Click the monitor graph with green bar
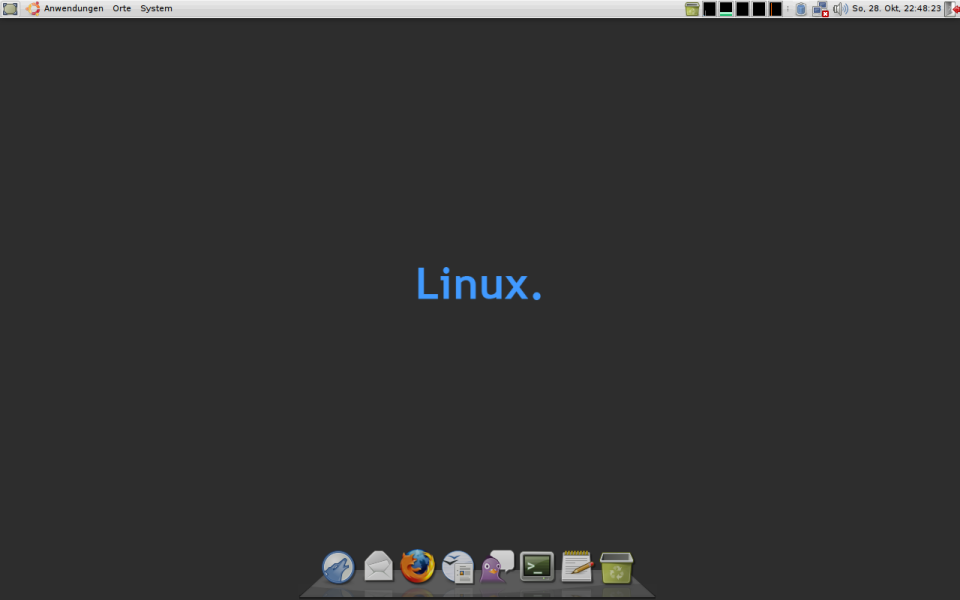The height and width of the screenshot is (600, 960). (x=726, y=9)
